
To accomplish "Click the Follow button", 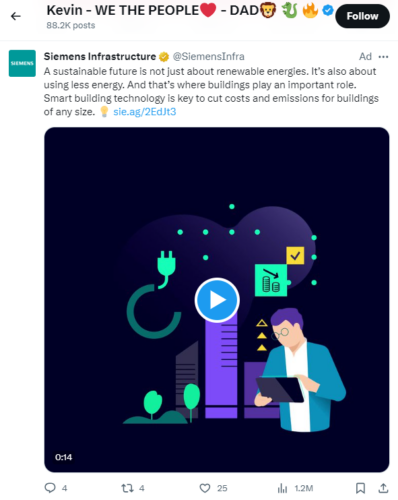I will pos(362,16).
